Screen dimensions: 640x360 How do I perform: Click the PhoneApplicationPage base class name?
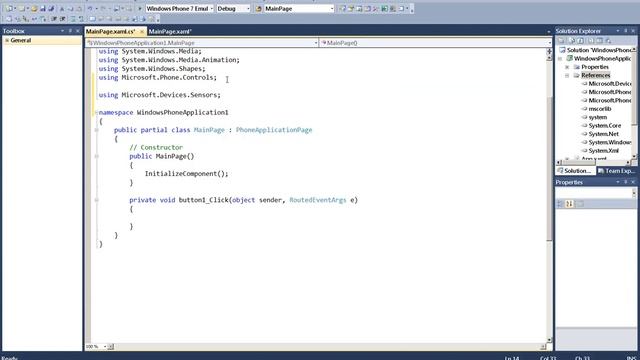pos(274,130)
